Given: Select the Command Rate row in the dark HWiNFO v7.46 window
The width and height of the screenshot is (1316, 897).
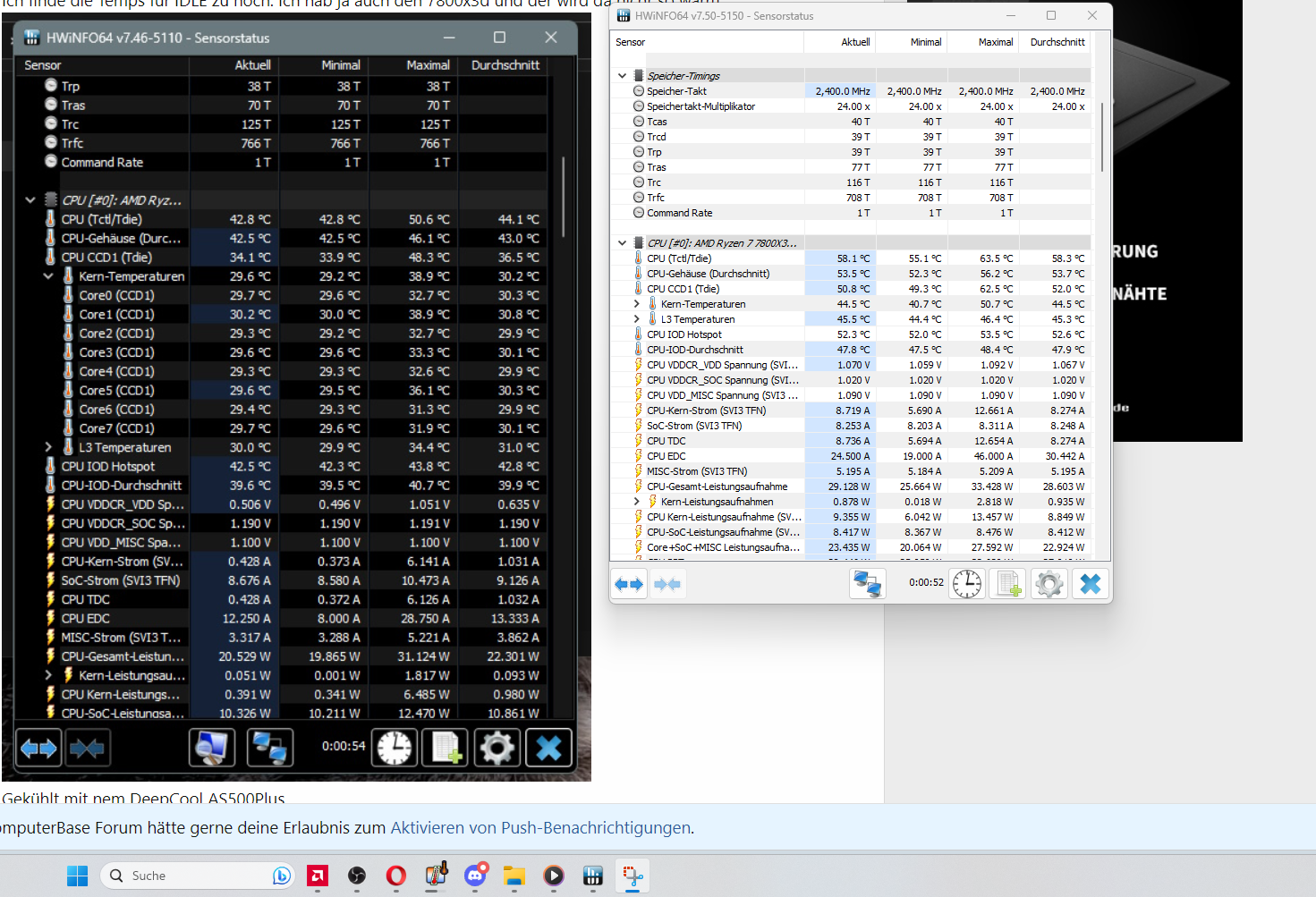Looking at the screenshot, I should tap(282, 162).
